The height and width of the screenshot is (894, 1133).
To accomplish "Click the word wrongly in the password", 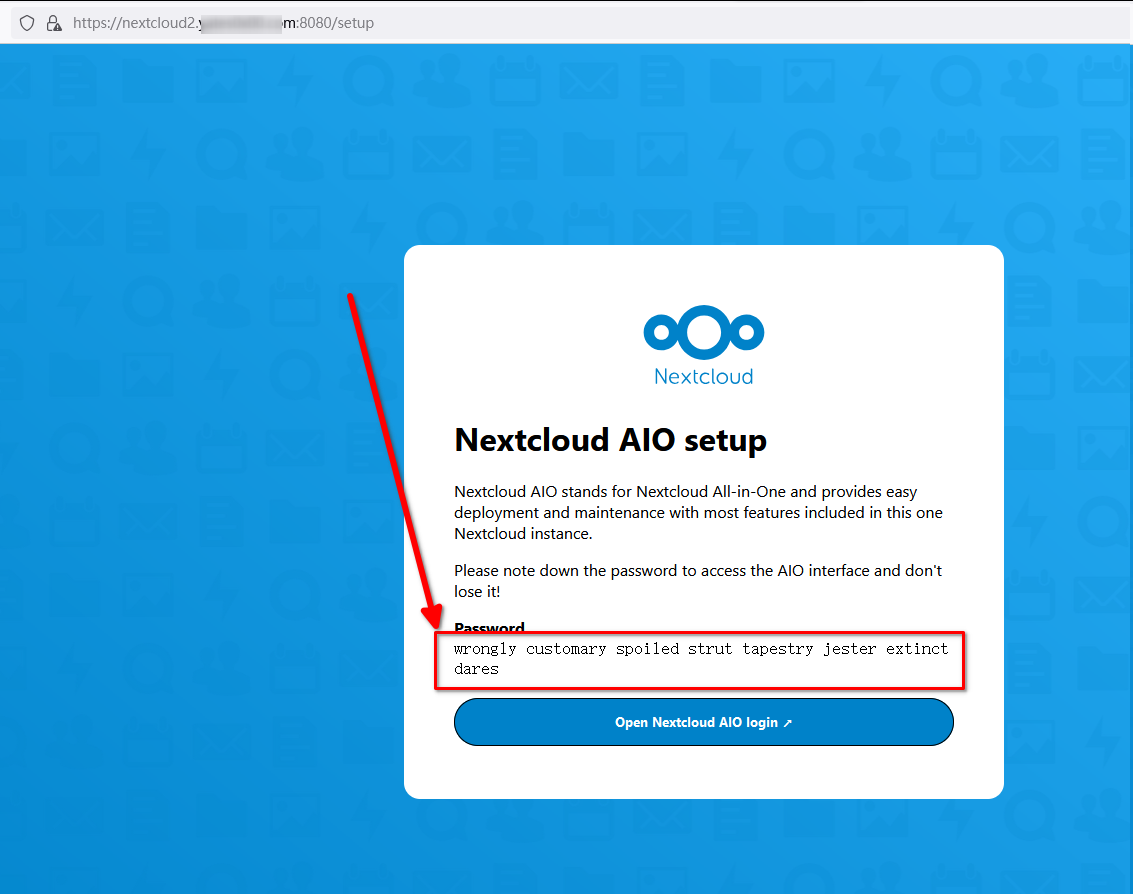I will click(485, 649).
